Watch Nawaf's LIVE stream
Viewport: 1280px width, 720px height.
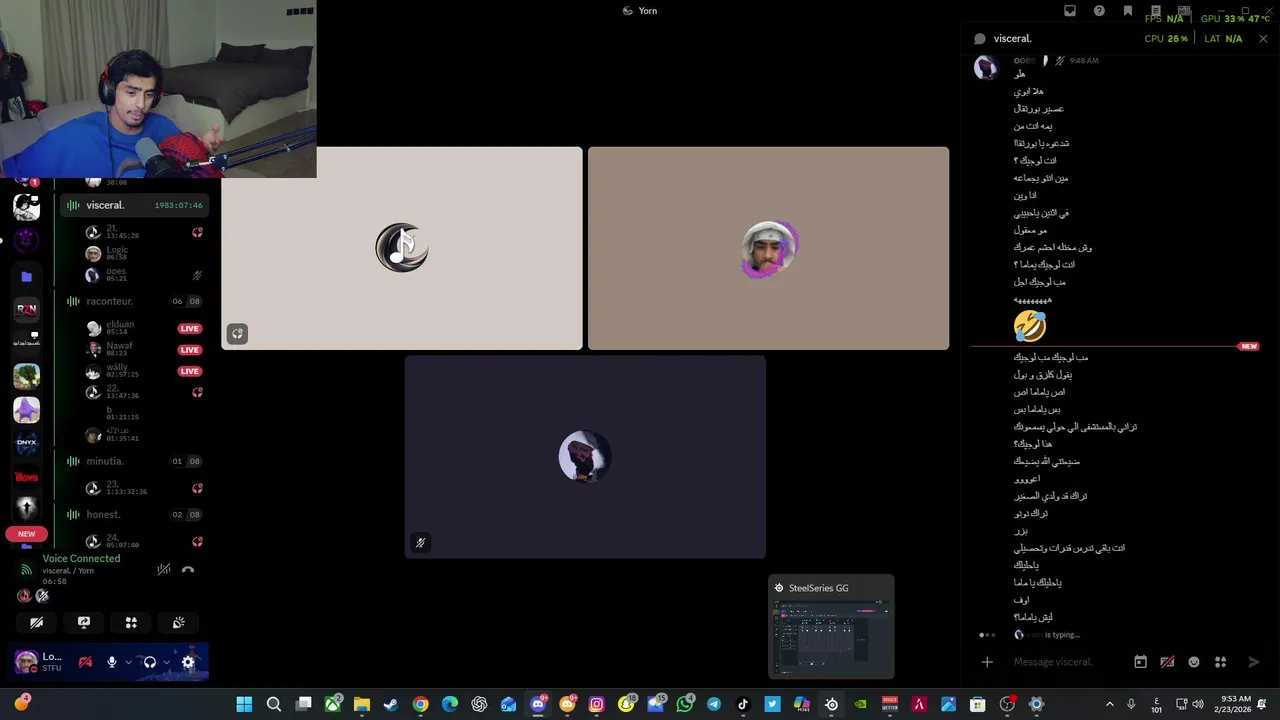189,350
